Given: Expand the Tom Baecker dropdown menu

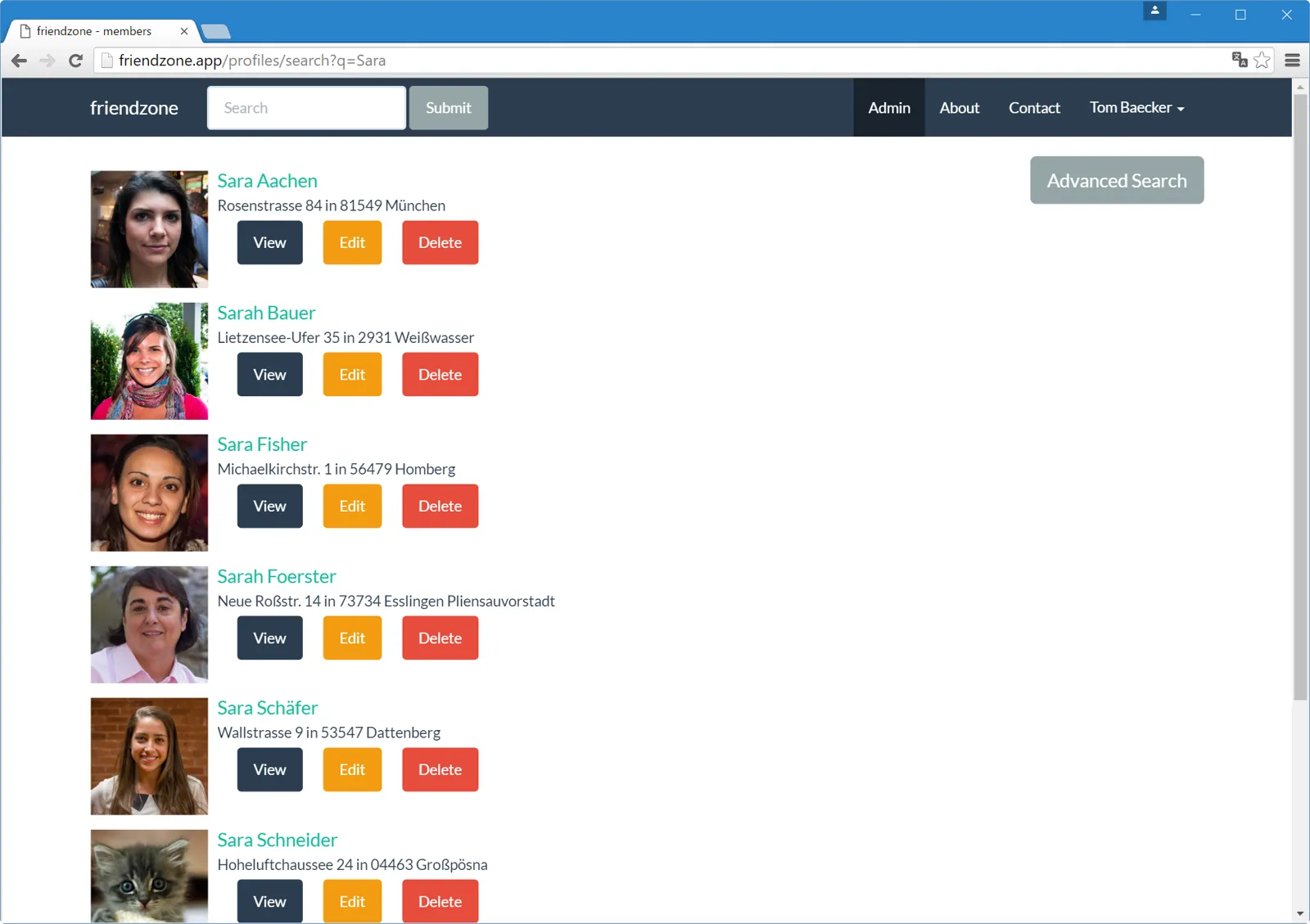Looking at the screenshot, I should pyautogui.click(x=1136, y=107).
